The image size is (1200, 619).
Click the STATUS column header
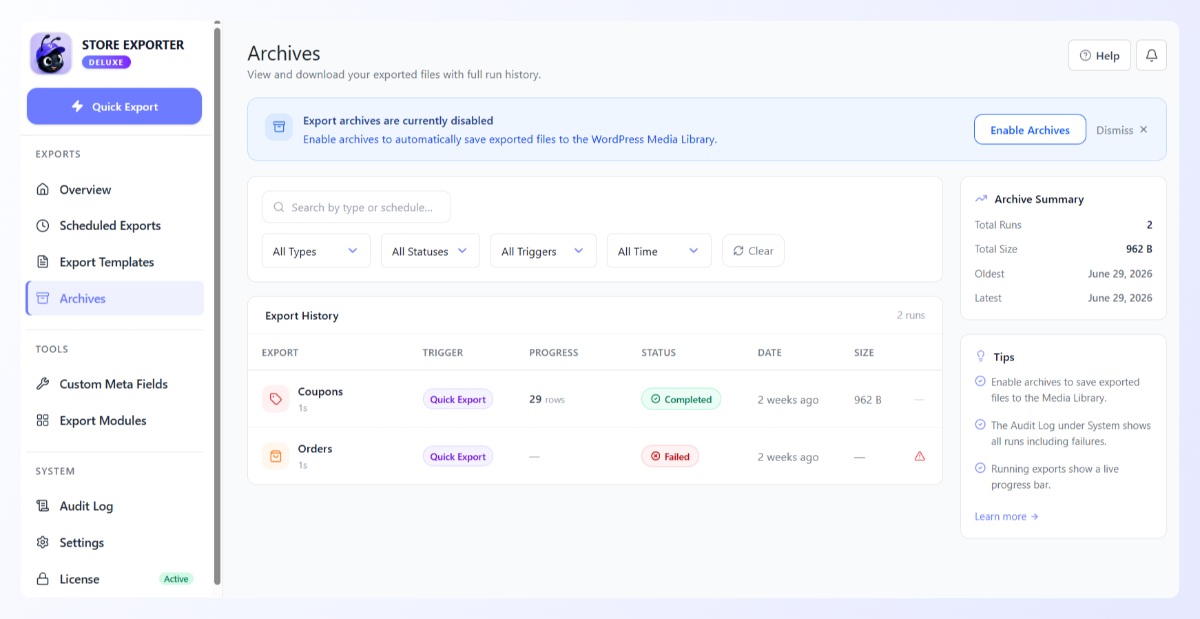point(658,353)
